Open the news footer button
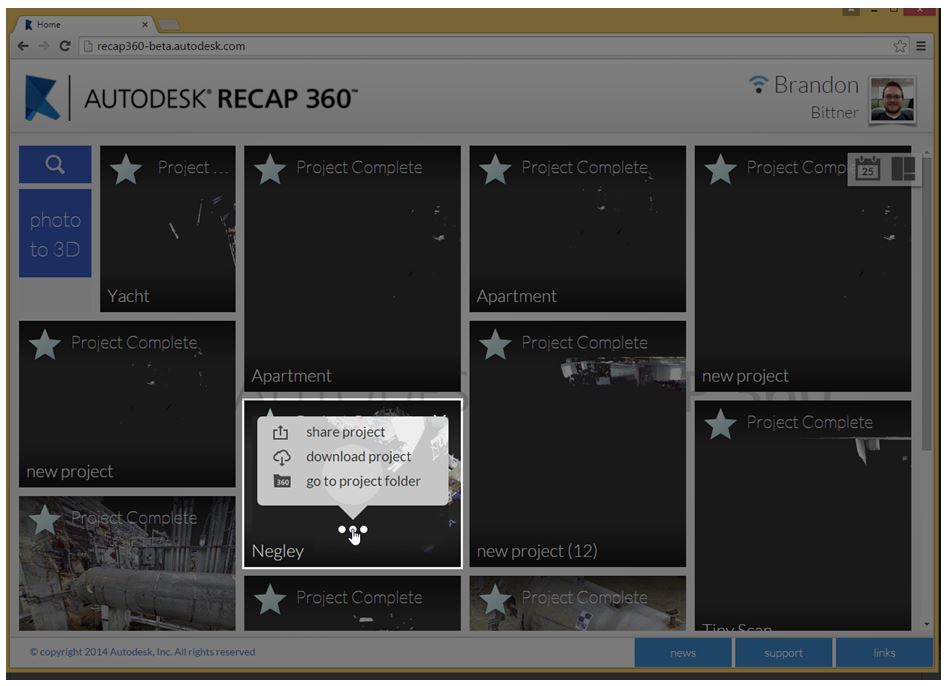The width and height of the screenshot is (947, 686). click(x=682, y=653)
